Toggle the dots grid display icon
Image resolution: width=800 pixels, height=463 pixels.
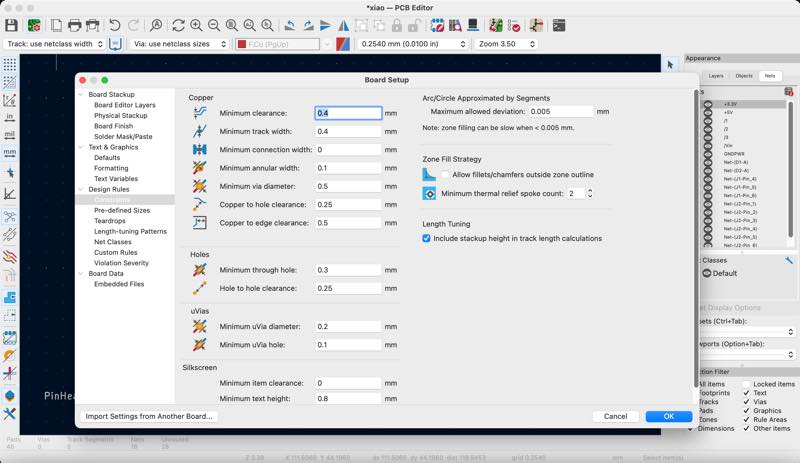pyautogui.click(x=9, y=64)
